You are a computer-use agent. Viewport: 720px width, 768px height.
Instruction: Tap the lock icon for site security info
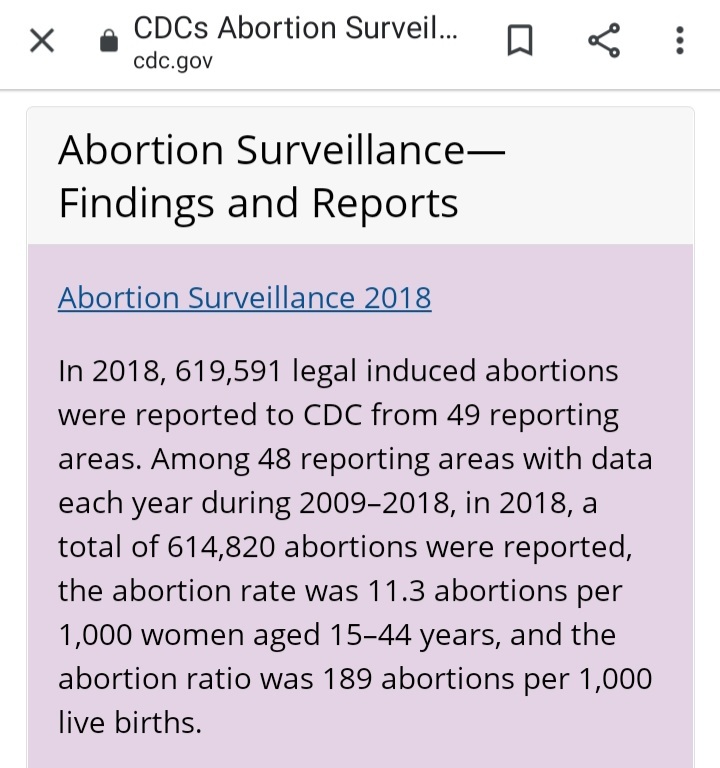[109, 41]
